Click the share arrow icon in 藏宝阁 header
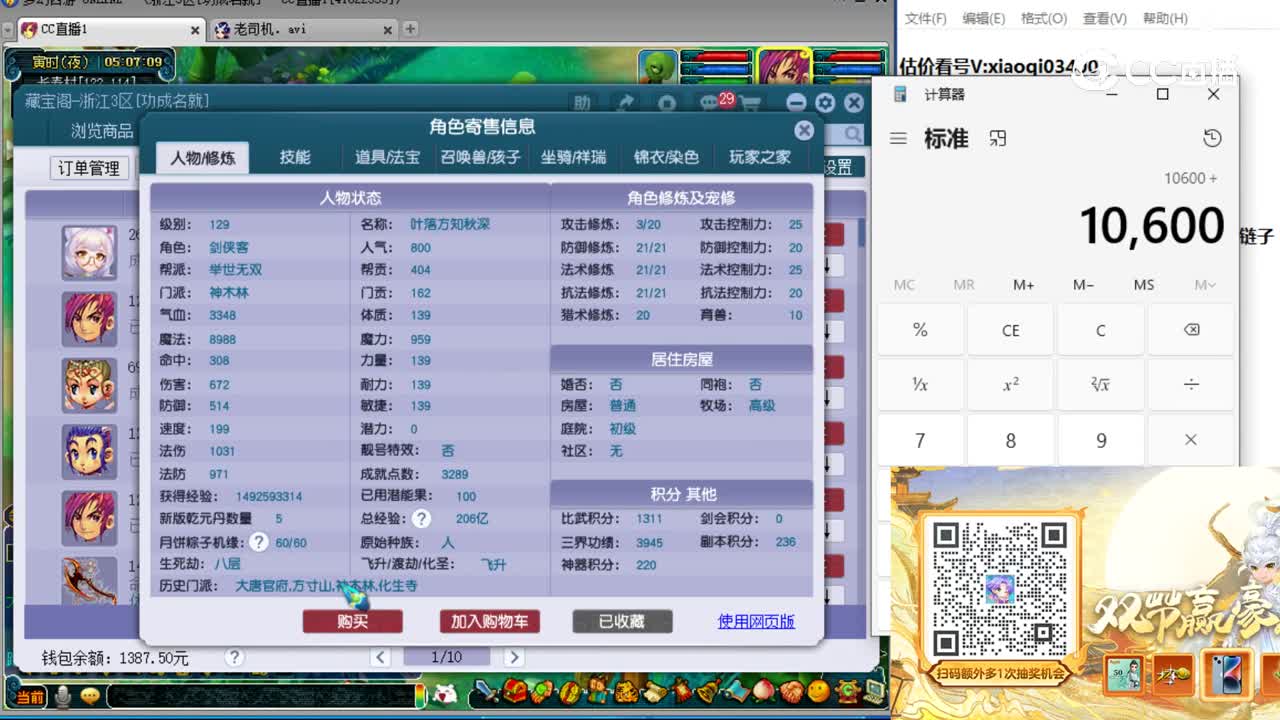Screen dimensions: 1280x720 [626, 103]
